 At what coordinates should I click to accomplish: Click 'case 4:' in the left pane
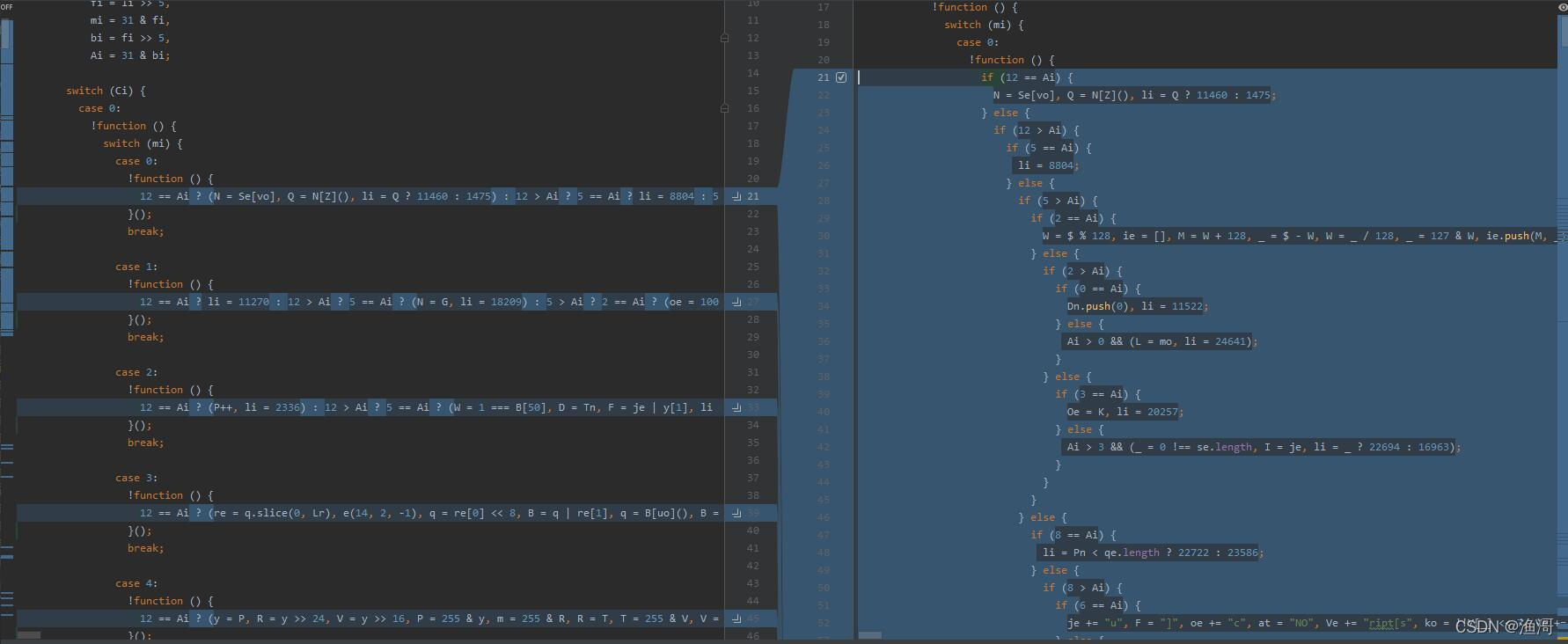[136, 583]
